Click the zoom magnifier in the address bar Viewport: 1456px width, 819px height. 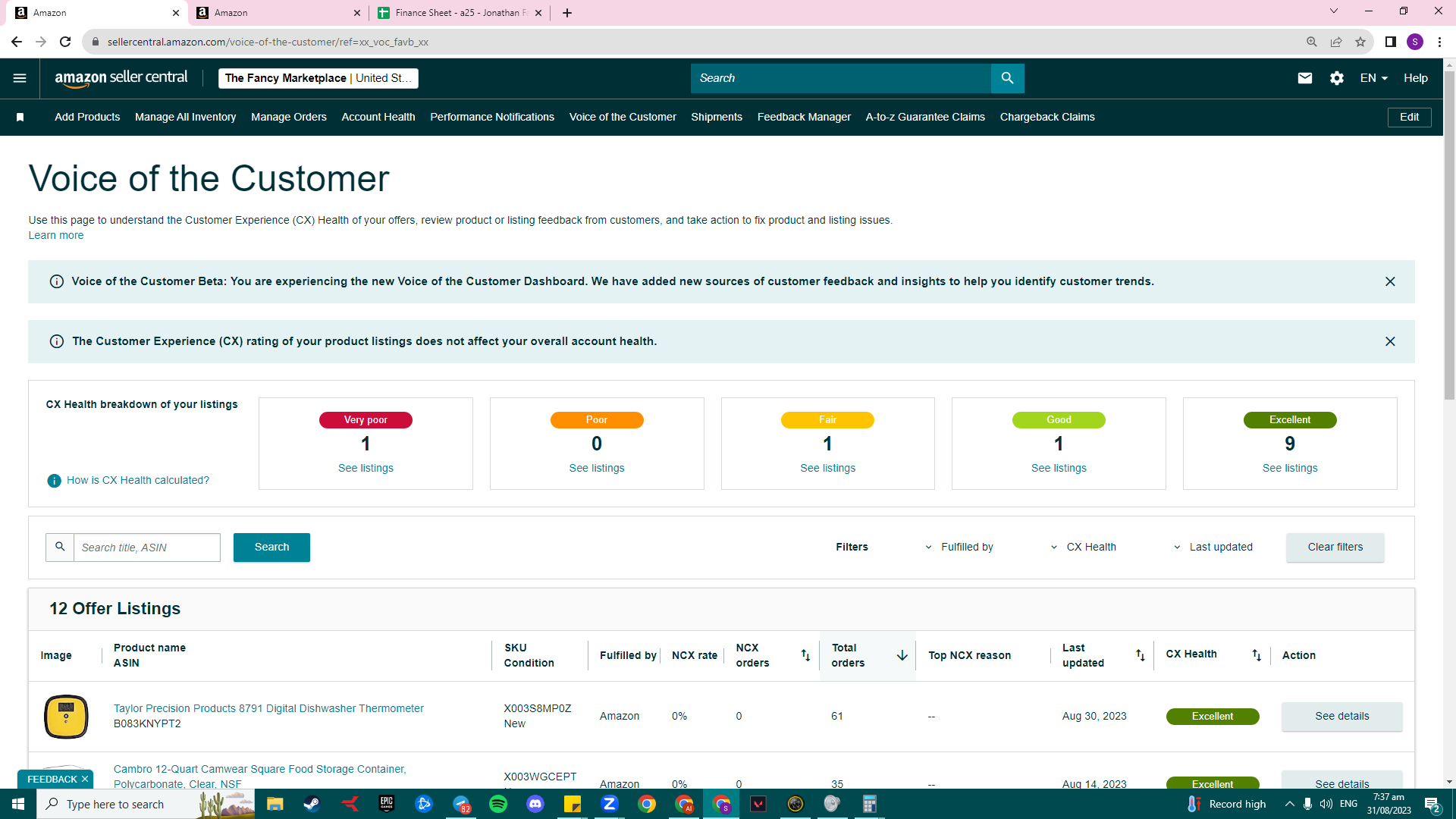coord(1311,42)
